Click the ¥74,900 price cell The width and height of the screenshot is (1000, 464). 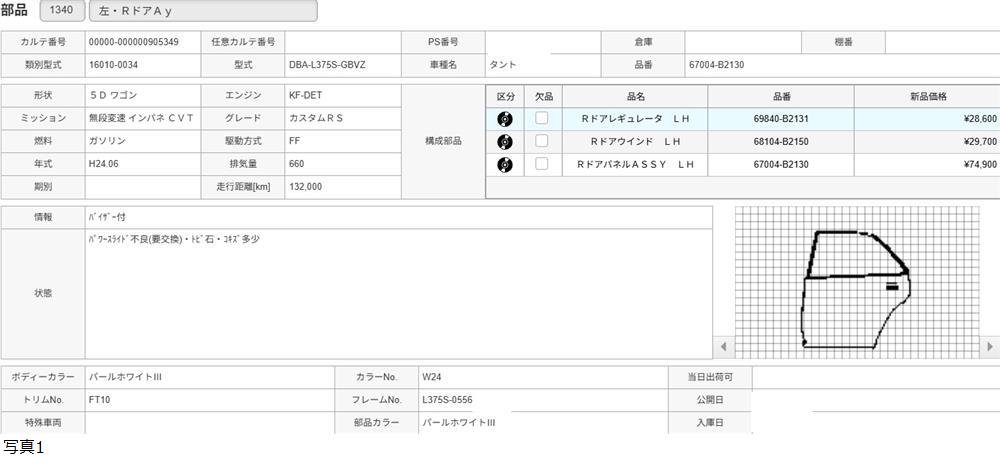coord(926,165)
